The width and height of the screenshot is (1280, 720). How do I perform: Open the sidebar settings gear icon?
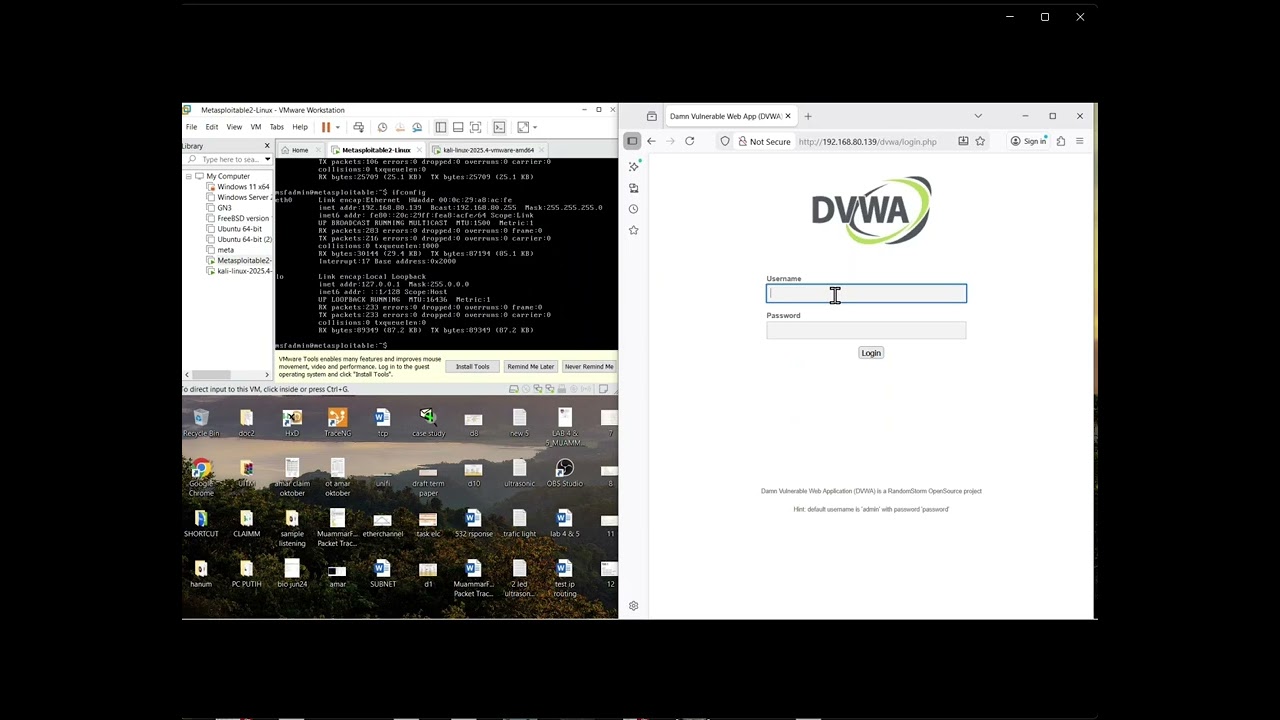coord(633,606)
